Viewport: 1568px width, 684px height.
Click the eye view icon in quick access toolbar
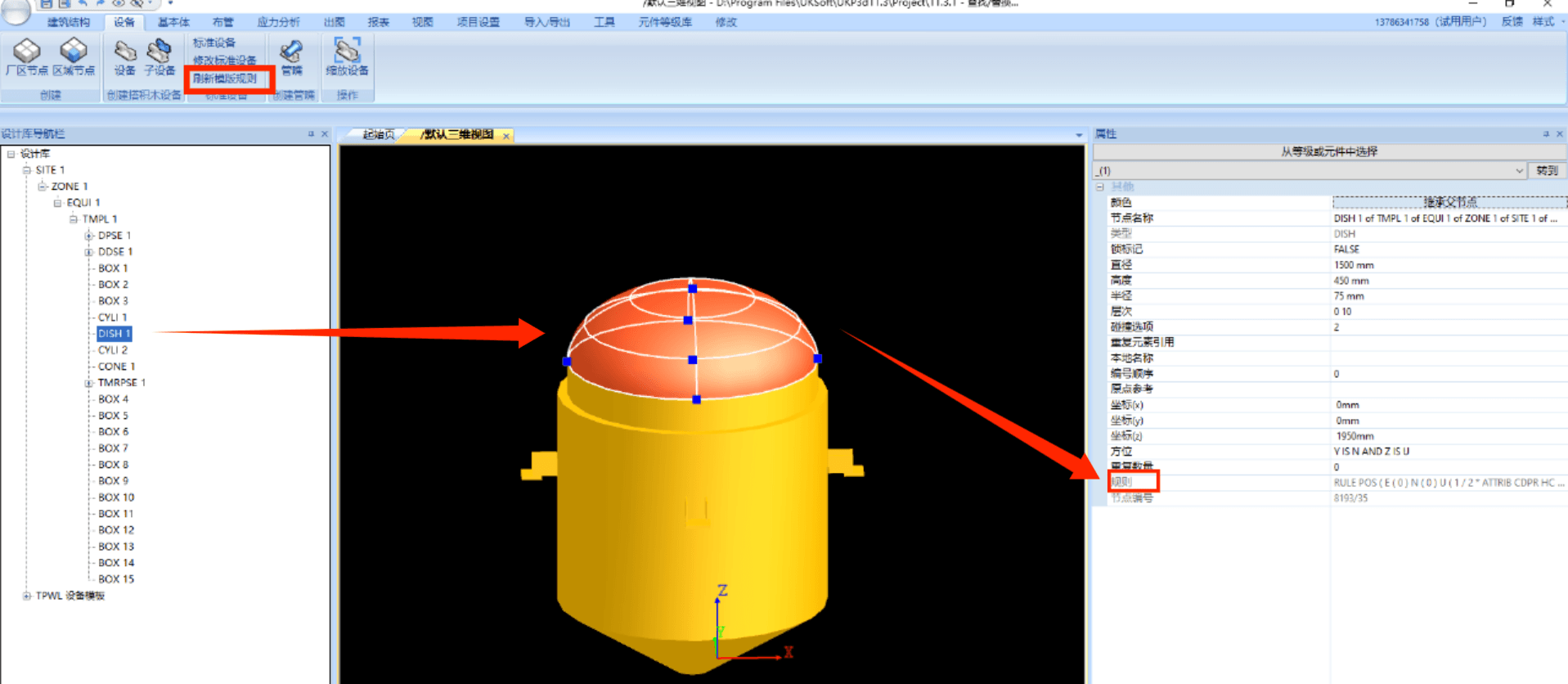point(119,3)
